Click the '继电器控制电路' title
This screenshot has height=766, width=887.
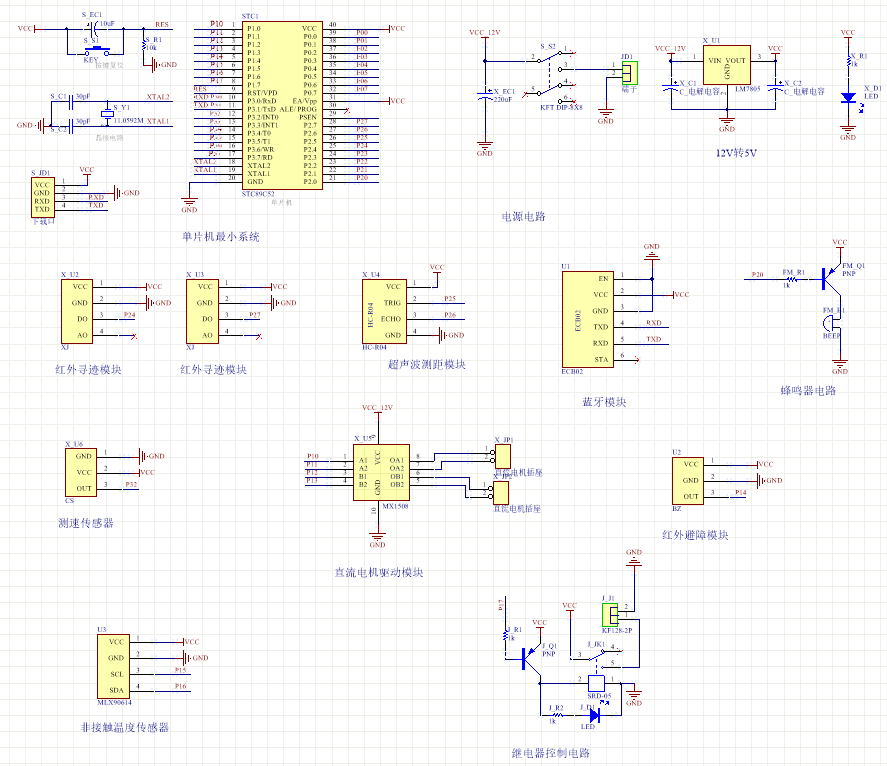coord(550,752)
